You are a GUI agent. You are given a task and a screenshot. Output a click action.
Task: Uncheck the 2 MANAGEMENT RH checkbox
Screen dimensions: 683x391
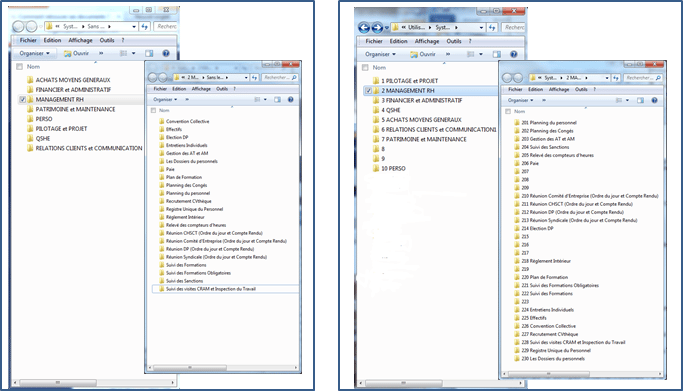click(369, 91)
